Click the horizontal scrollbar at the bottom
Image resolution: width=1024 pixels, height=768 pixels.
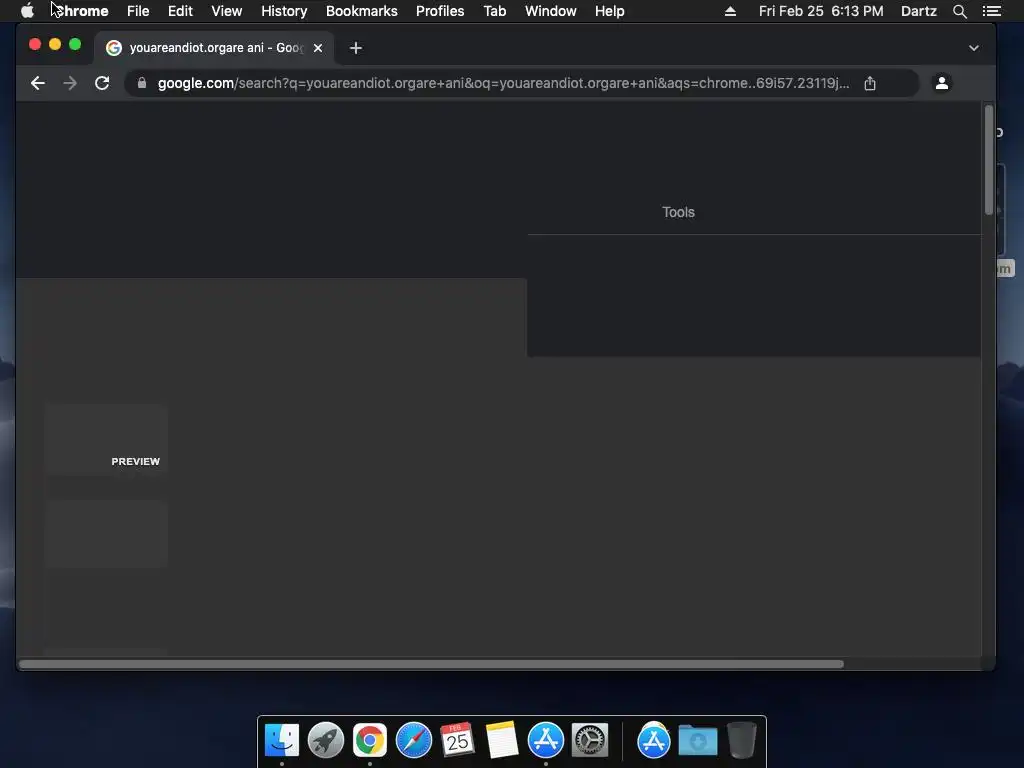pos(431,664)
